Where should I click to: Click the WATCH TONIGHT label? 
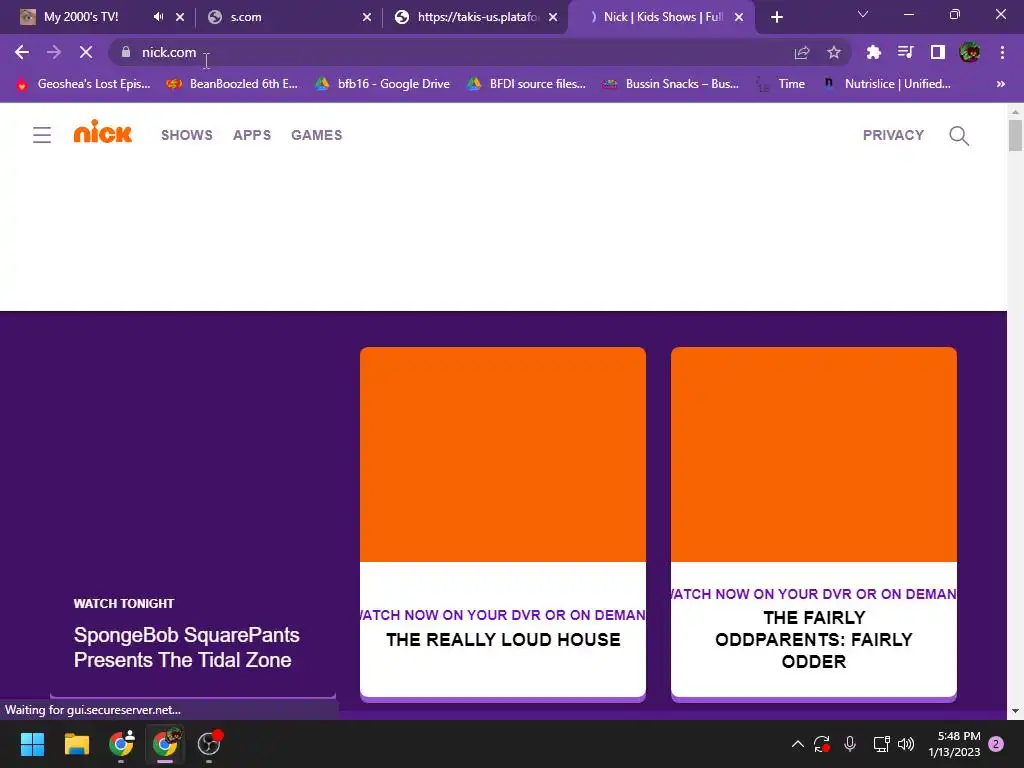tap(124, 603)
